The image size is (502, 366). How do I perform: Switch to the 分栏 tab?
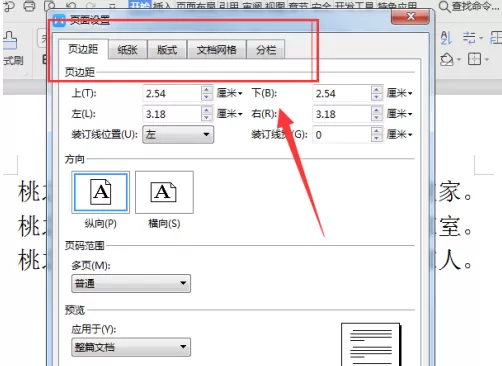pyautogui.click(x=266, y=50)
